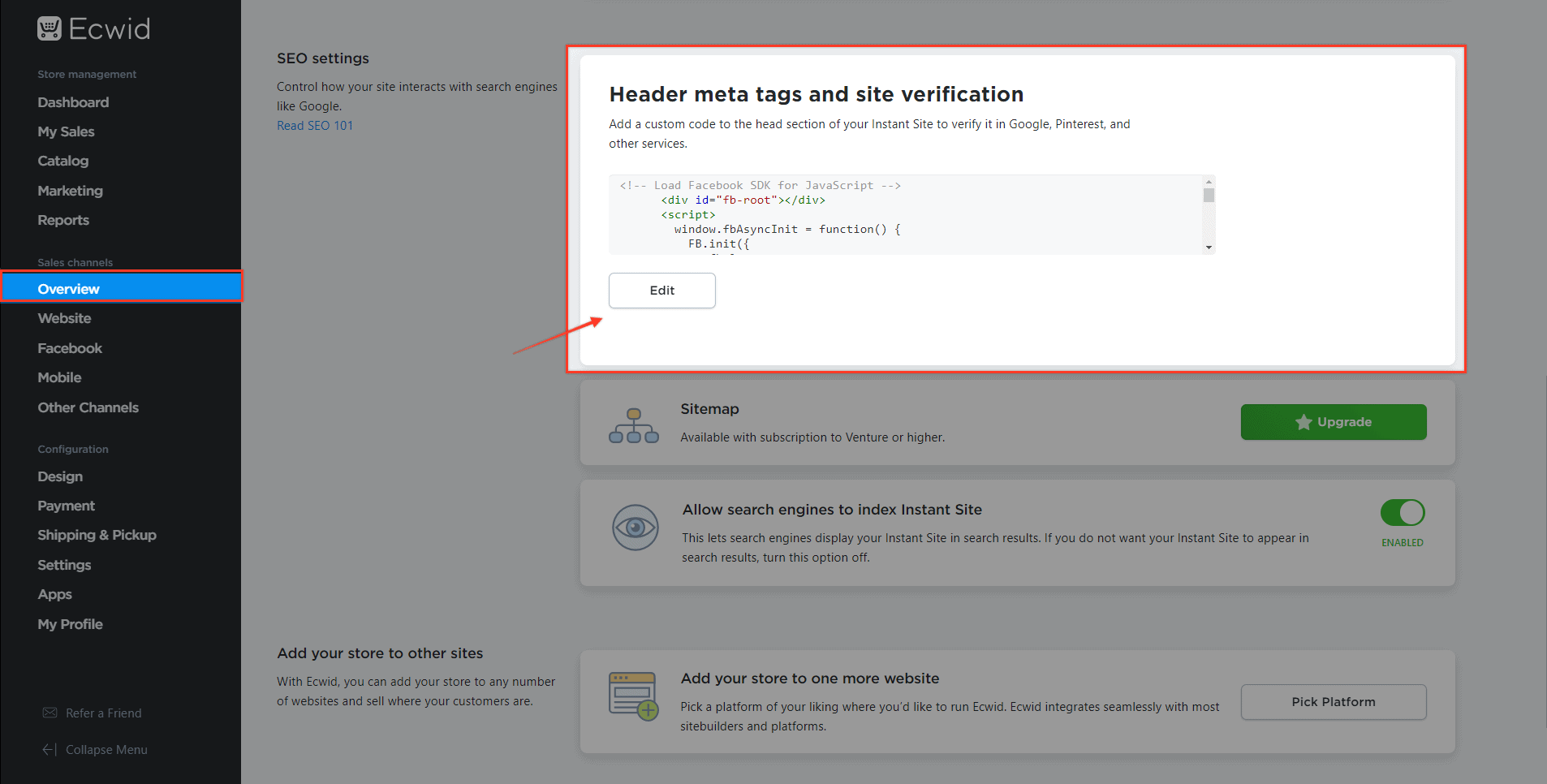Screen dimensions: 1547x784
Task: Click the 'Header meta tags and site verification' heading
Action: tap(817, 94)
